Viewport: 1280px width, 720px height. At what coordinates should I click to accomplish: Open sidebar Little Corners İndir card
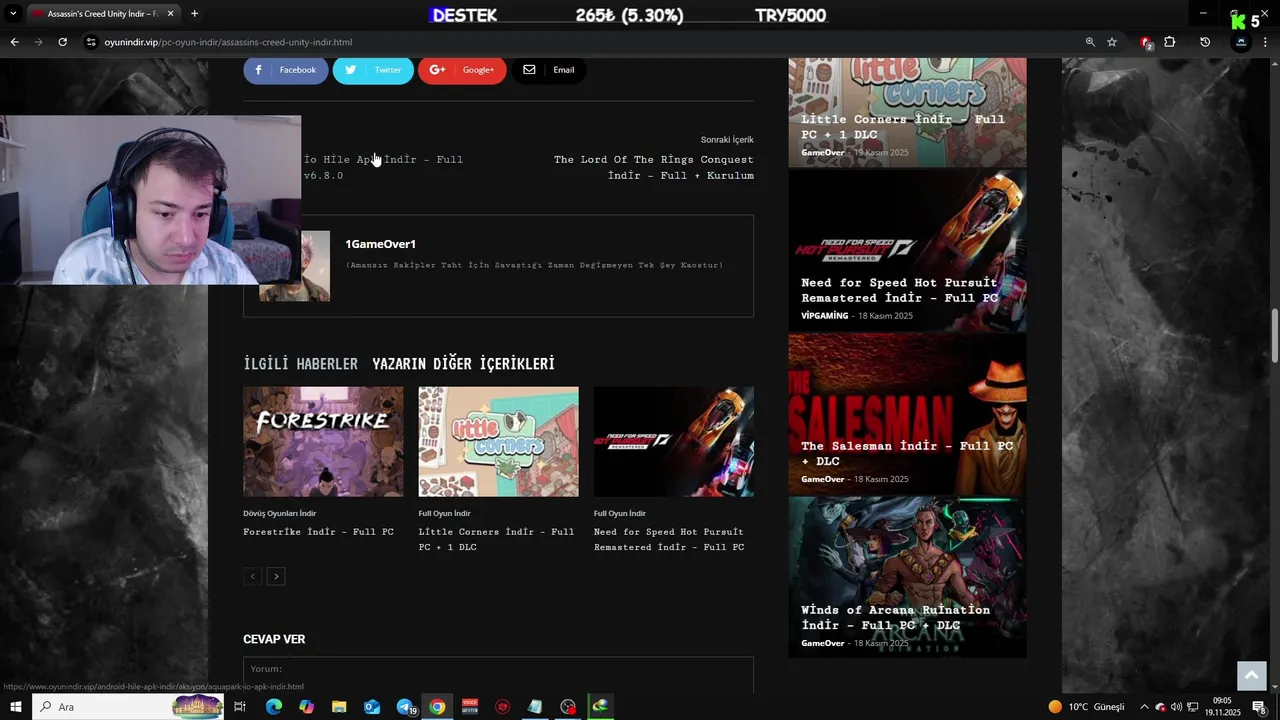pos(907,112)
